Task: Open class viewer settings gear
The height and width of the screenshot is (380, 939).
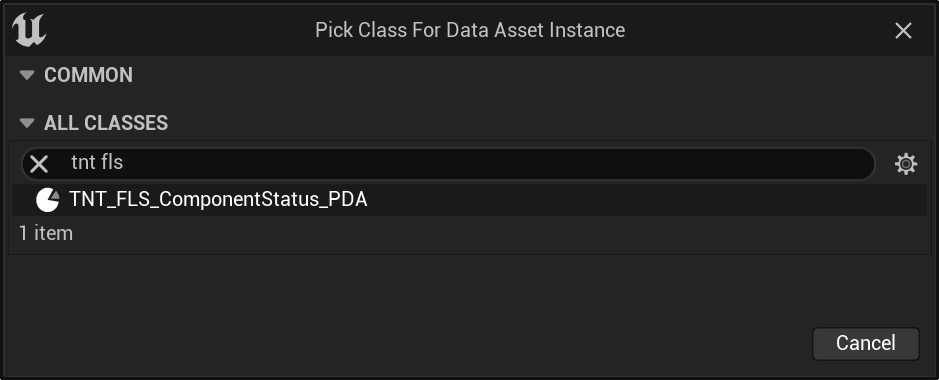Action: (x=905, y=163)
